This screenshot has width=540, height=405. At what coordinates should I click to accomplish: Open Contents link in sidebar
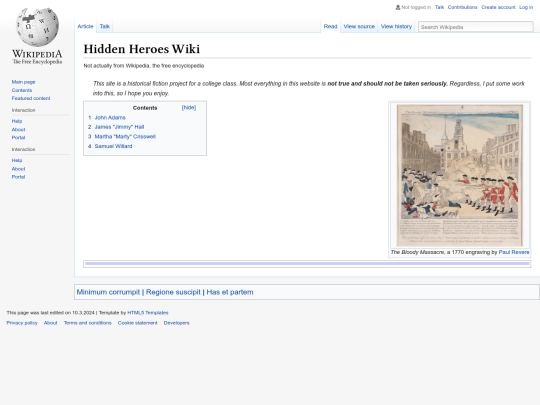click(22, 90)
